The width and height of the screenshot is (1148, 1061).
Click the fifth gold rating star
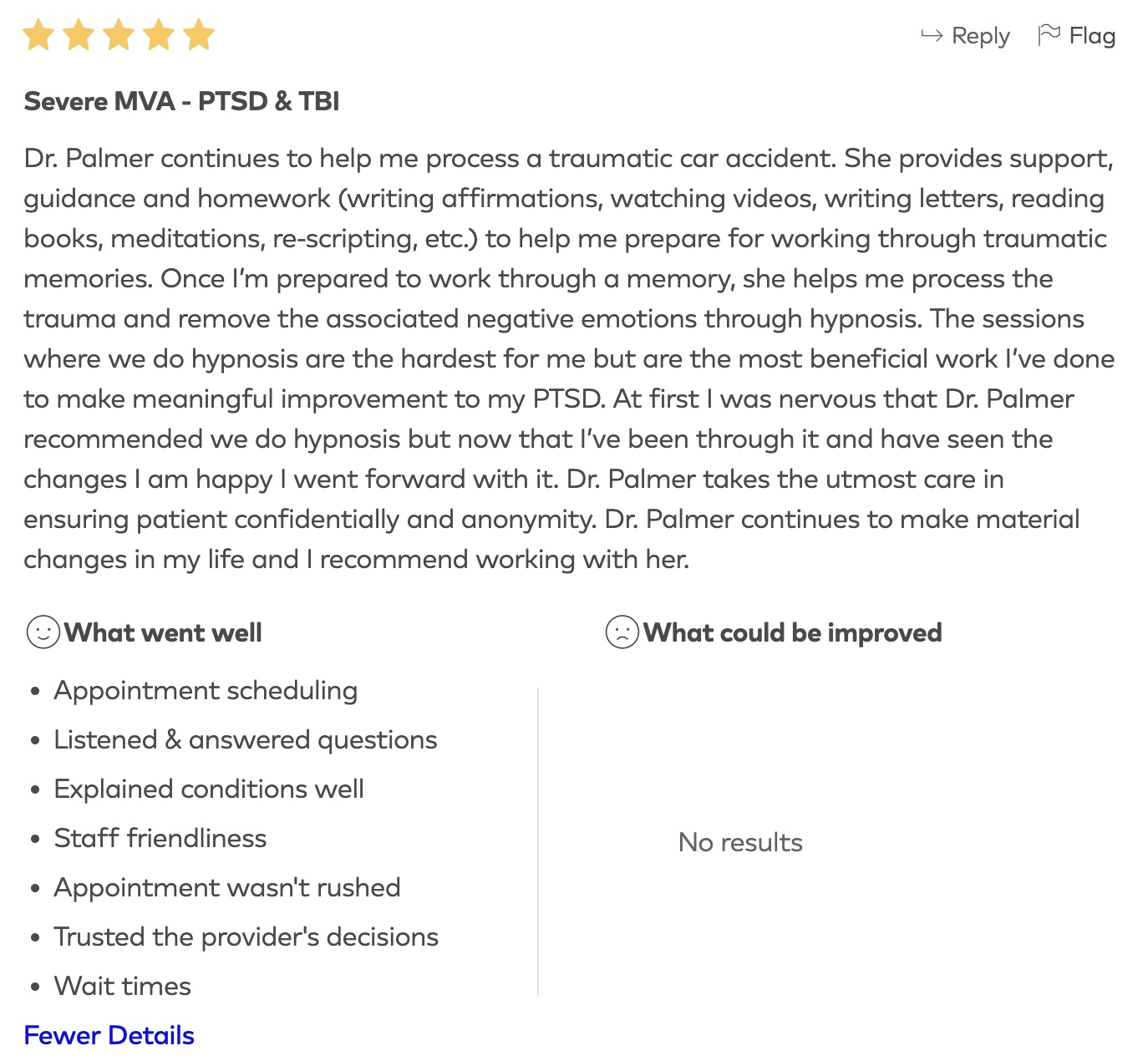click(199, 36)
